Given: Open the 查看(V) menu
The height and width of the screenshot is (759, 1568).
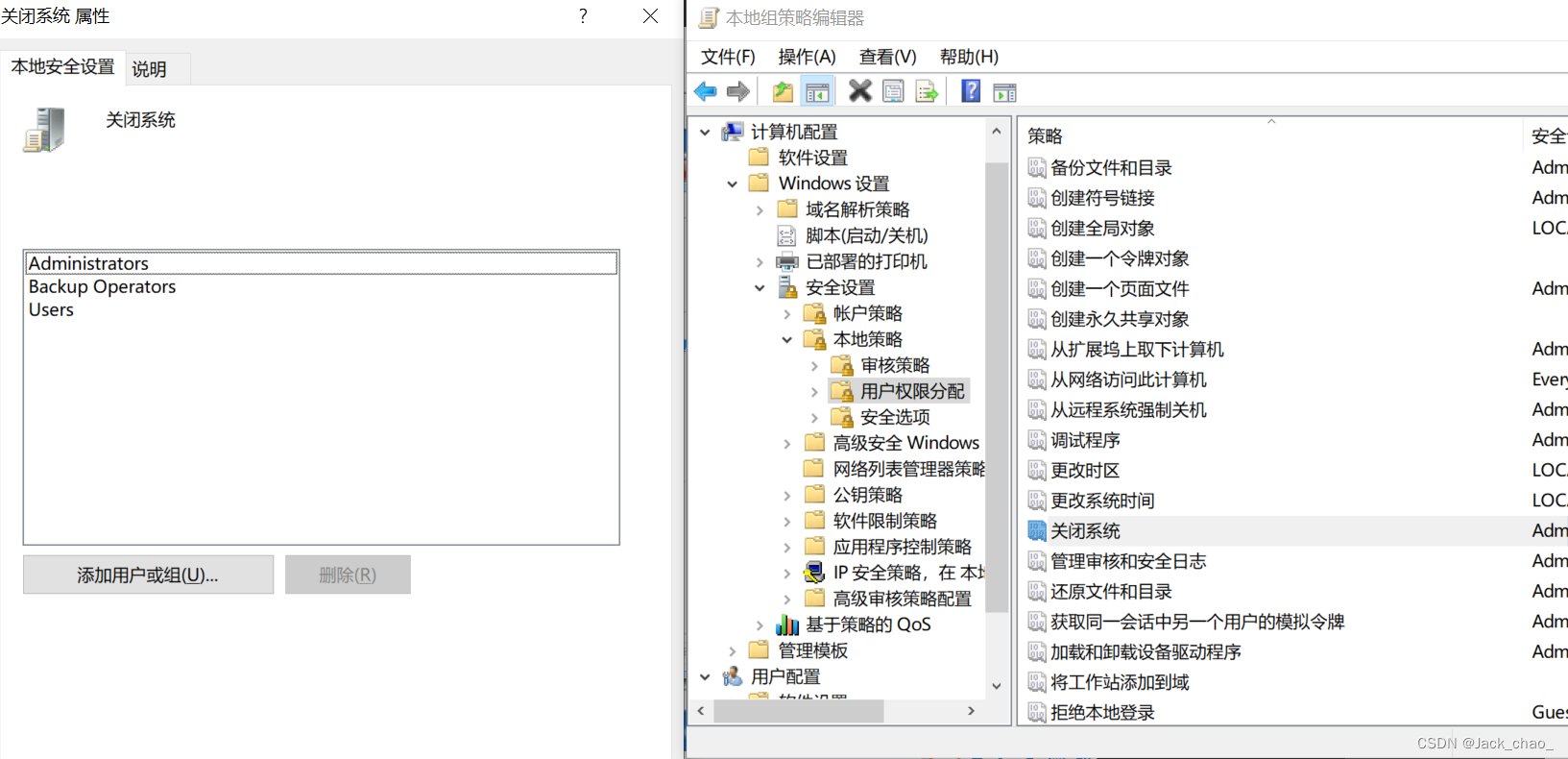Looking at the screenshot, I should 887,57.
